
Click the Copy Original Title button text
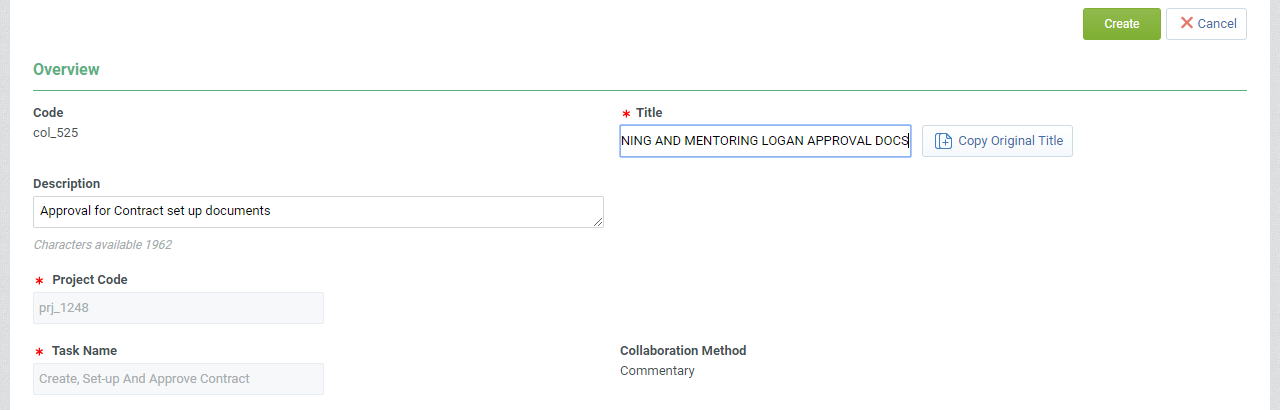[x=1010, y=141]
